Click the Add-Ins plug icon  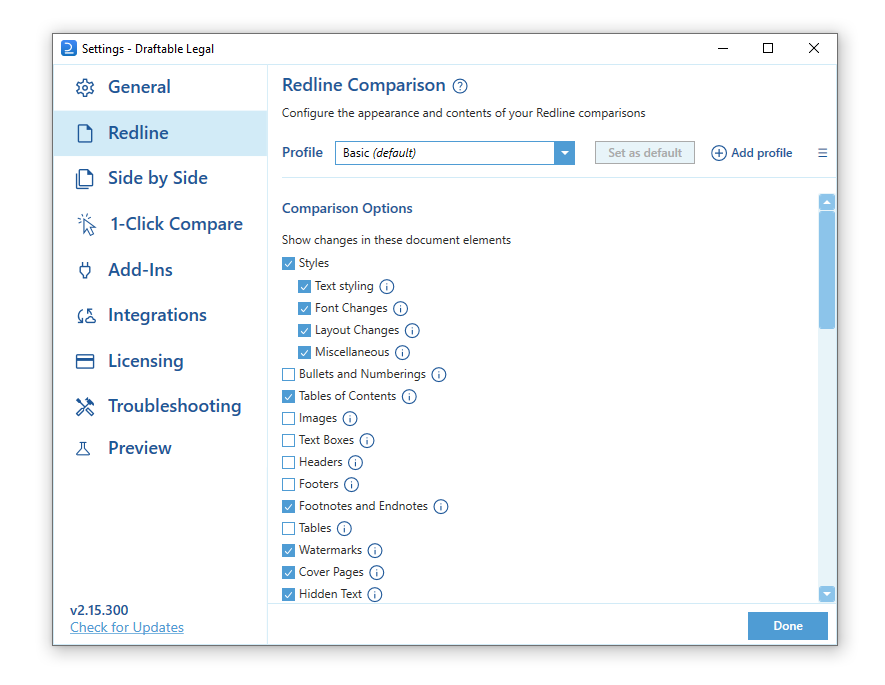click(85, 270)
